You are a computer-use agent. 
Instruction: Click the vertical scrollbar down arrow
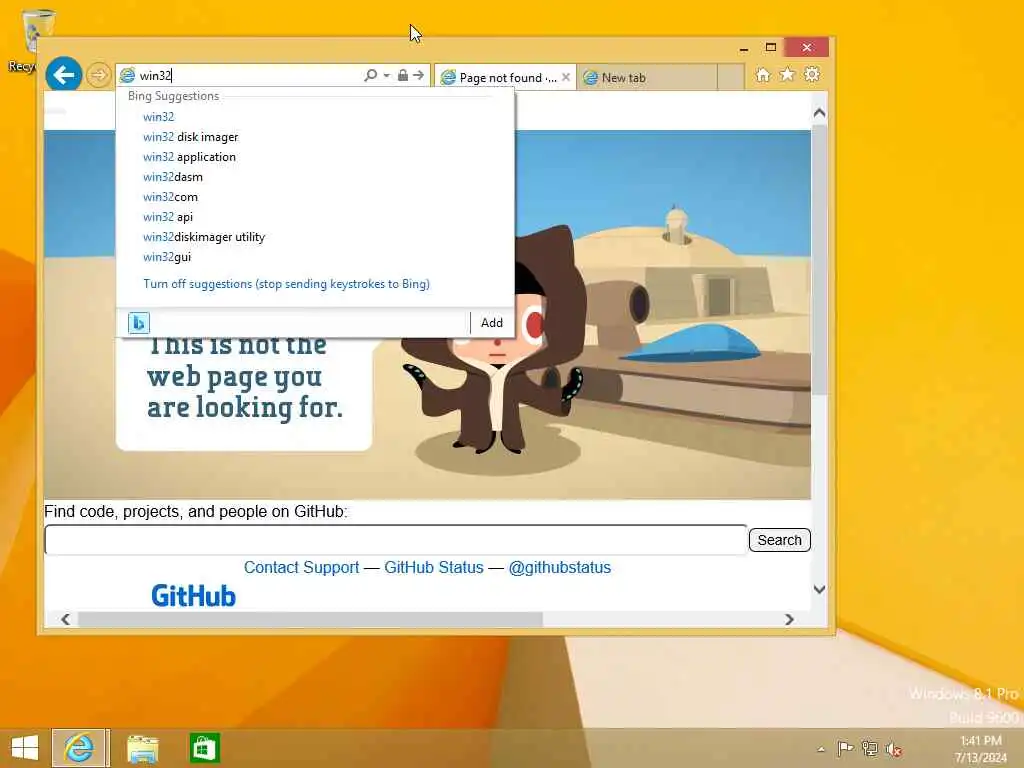click(x=820, y=589)
